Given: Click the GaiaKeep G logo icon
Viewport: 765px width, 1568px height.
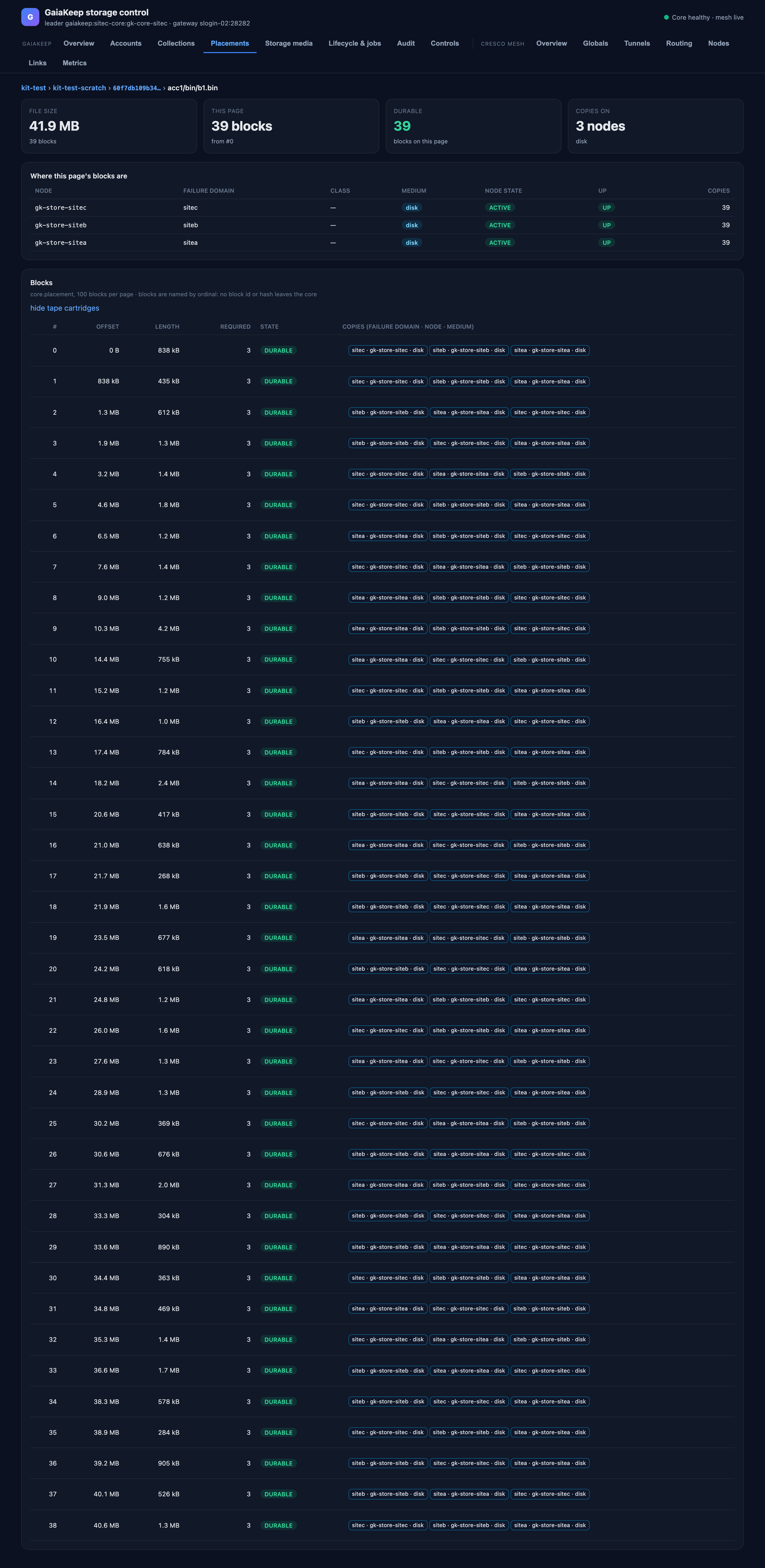Looking at the screenshot, I should 30,17.
